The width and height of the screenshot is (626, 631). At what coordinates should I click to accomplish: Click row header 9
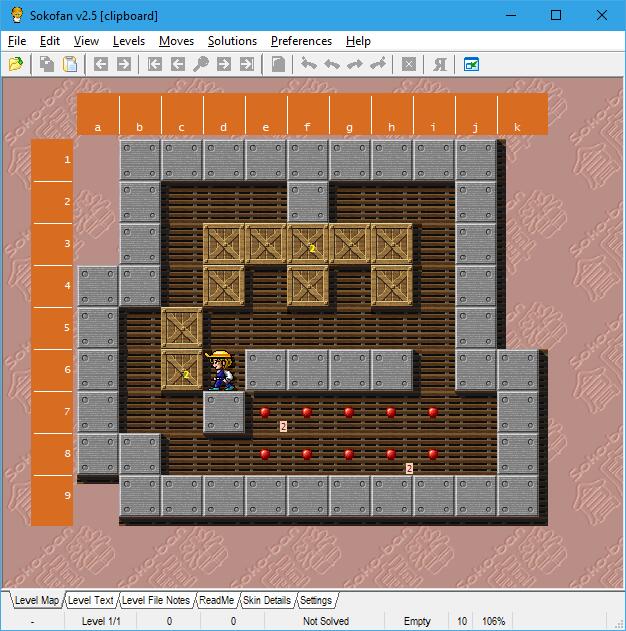pos(52,500)
